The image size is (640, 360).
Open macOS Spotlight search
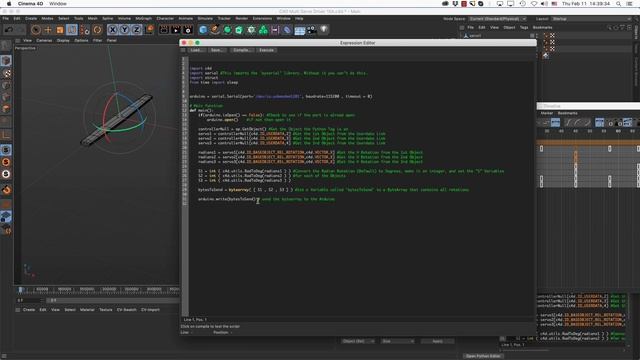click(x=618, y=4)
